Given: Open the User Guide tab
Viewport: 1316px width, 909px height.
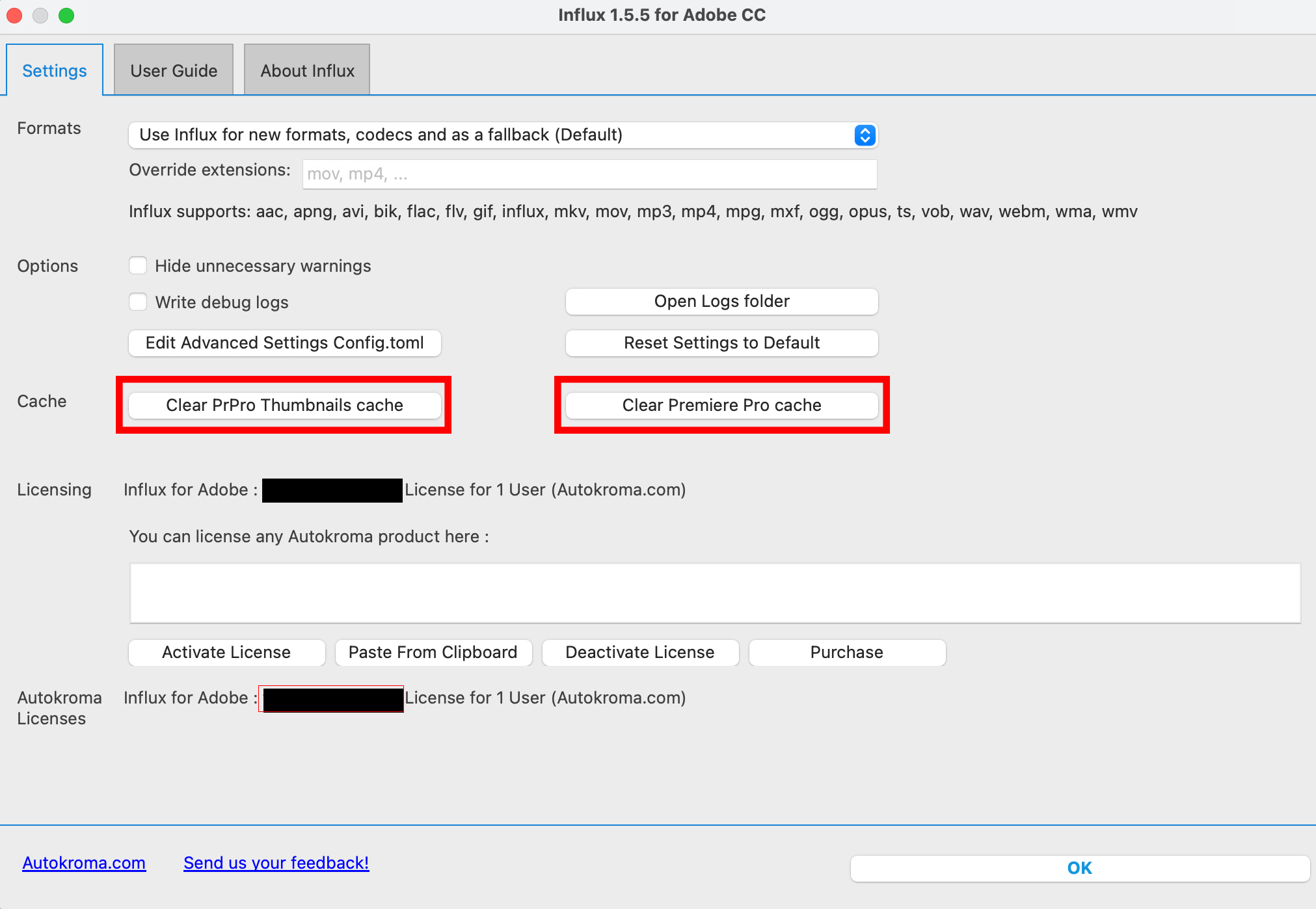Looking at the screenshot, I should click(174, 70).
